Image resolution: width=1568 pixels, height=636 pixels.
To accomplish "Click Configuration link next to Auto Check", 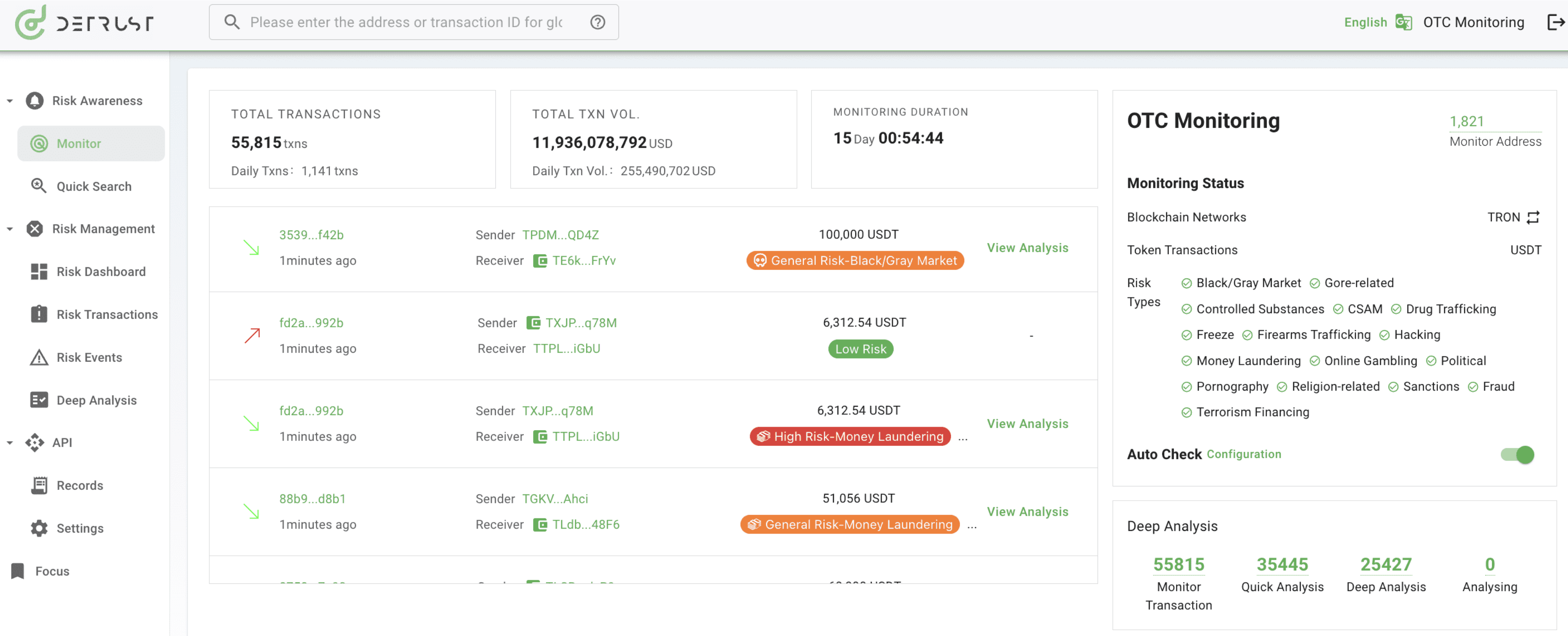I will [x=1244, y=454].
